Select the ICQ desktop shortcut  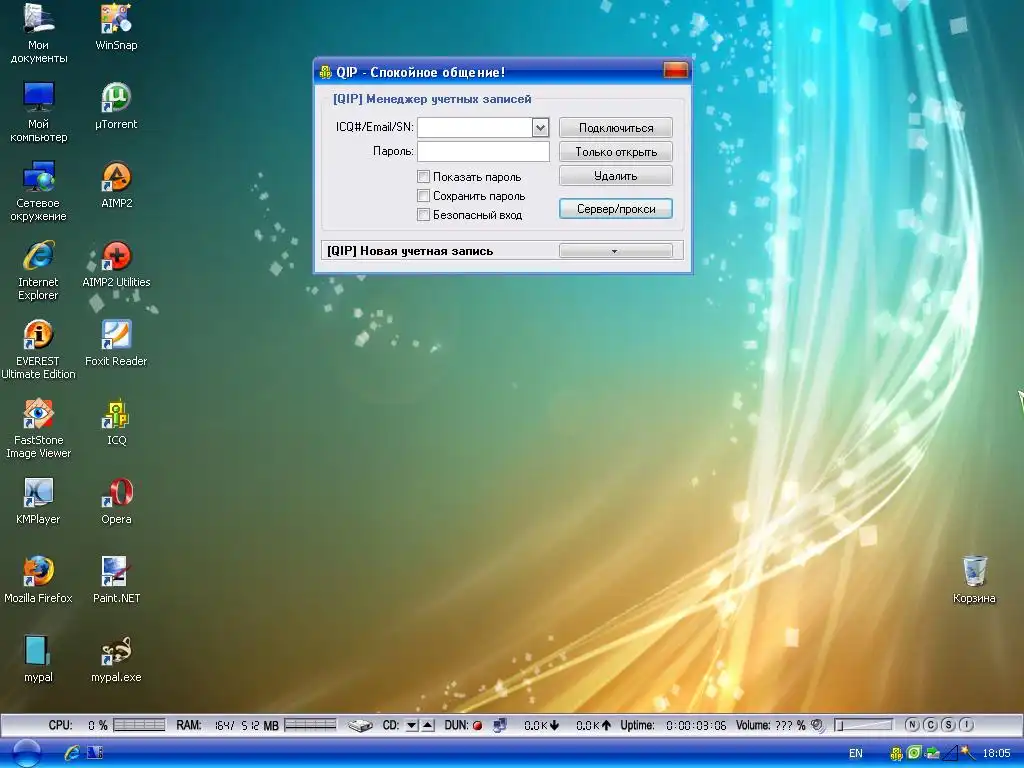click(116, 421)
